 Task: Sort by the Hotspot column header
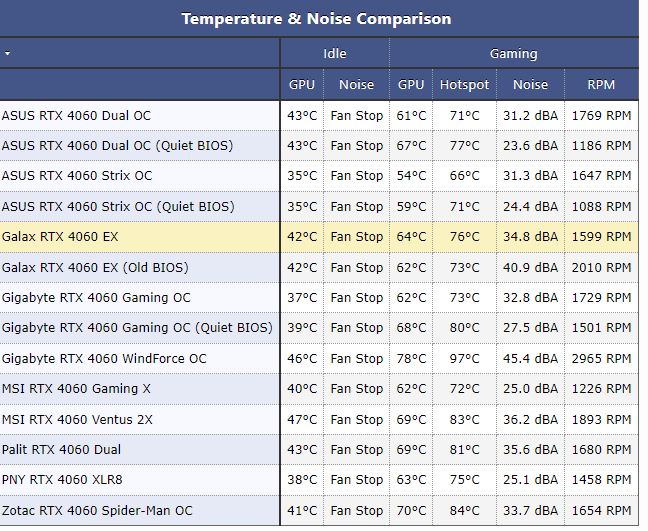point(465,85)
